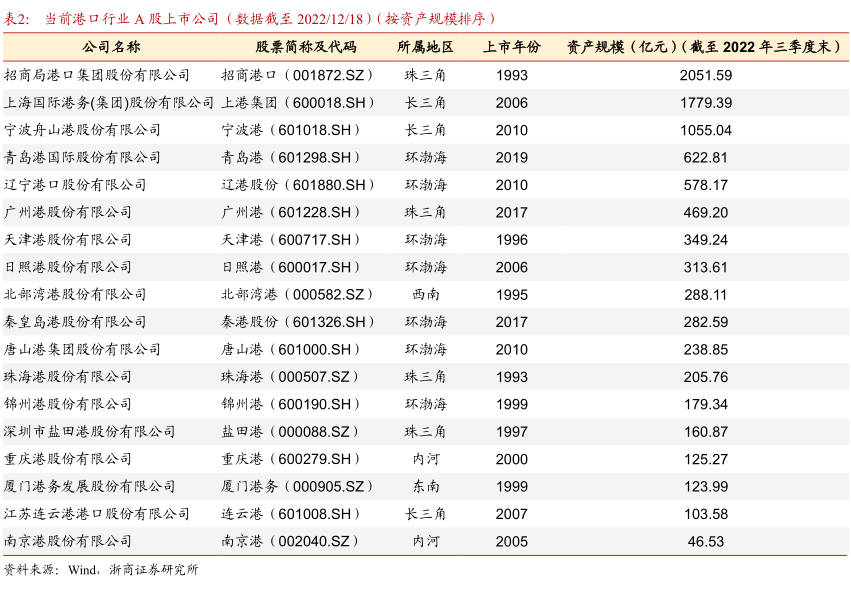851x590 pixels.
Task: Click asset value 622.81
Action: (706, 157)
